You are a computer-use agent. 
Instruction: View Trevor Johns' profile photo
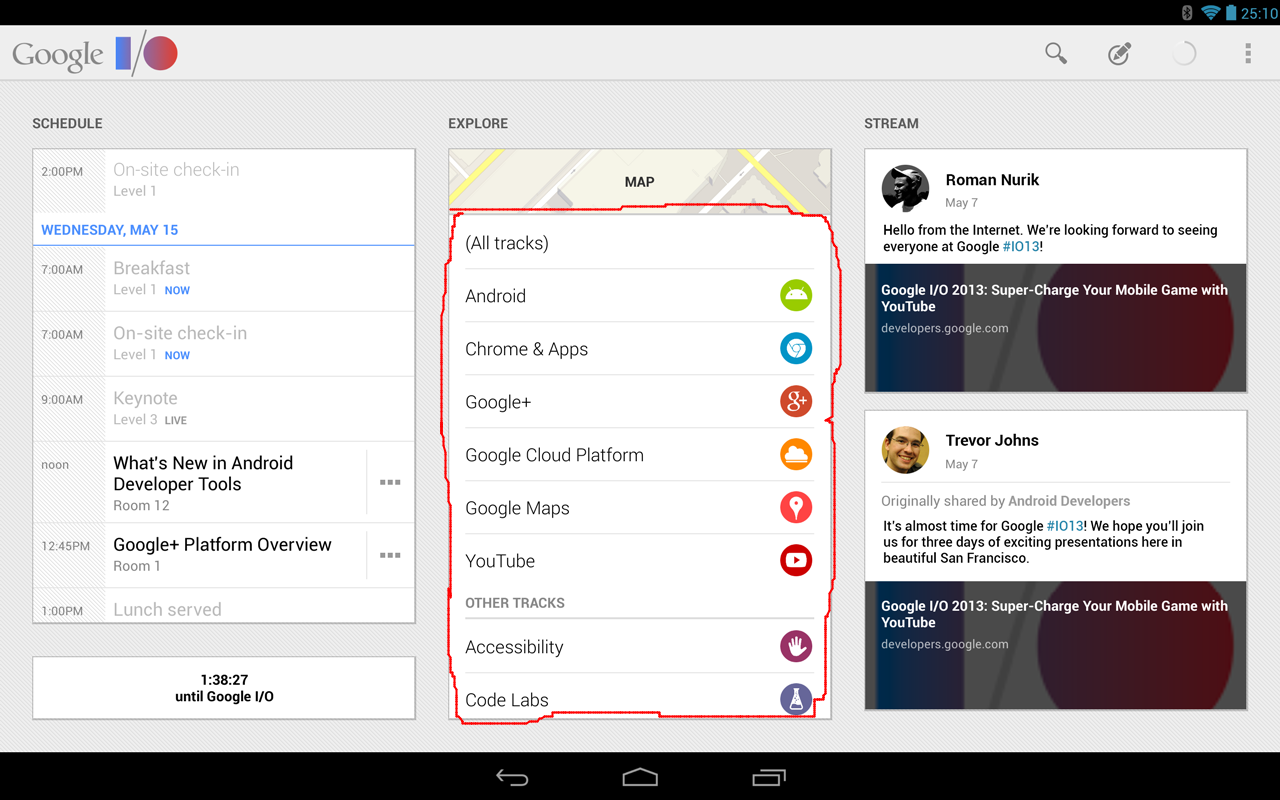tap(906, 449)
